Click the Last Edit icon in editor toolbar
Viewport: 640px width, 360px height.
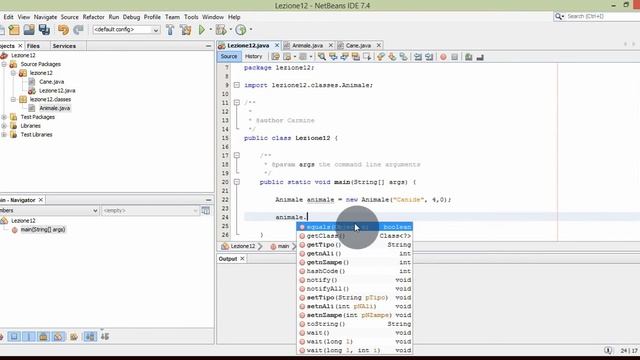276,57
